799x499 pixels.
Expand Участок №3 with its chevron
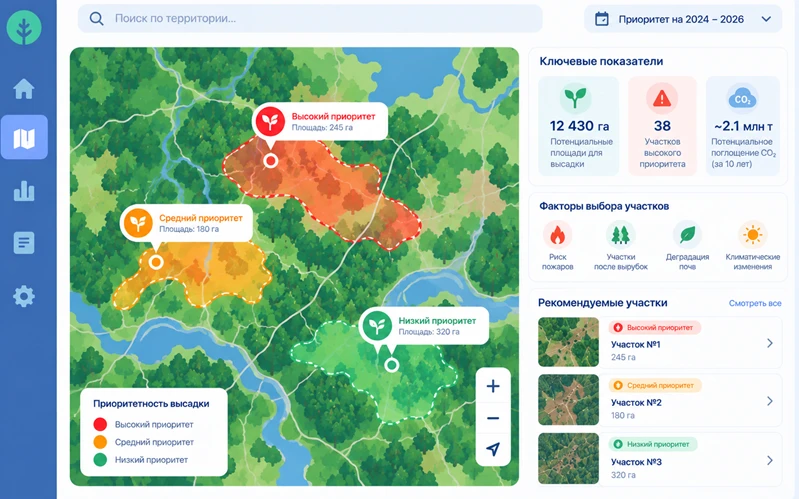pos(769,460)
